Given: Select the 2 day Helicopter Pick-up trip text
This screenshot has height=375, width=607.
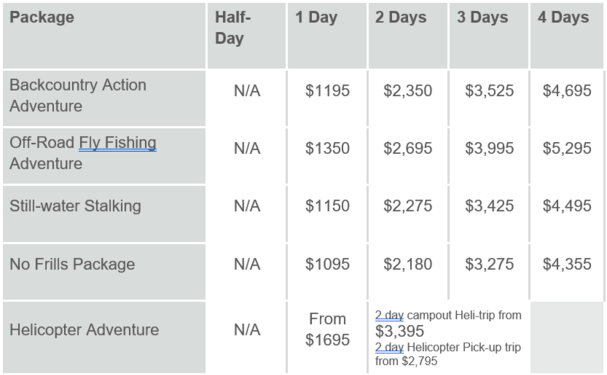Looking at the screenshot, I should (448, 347).
